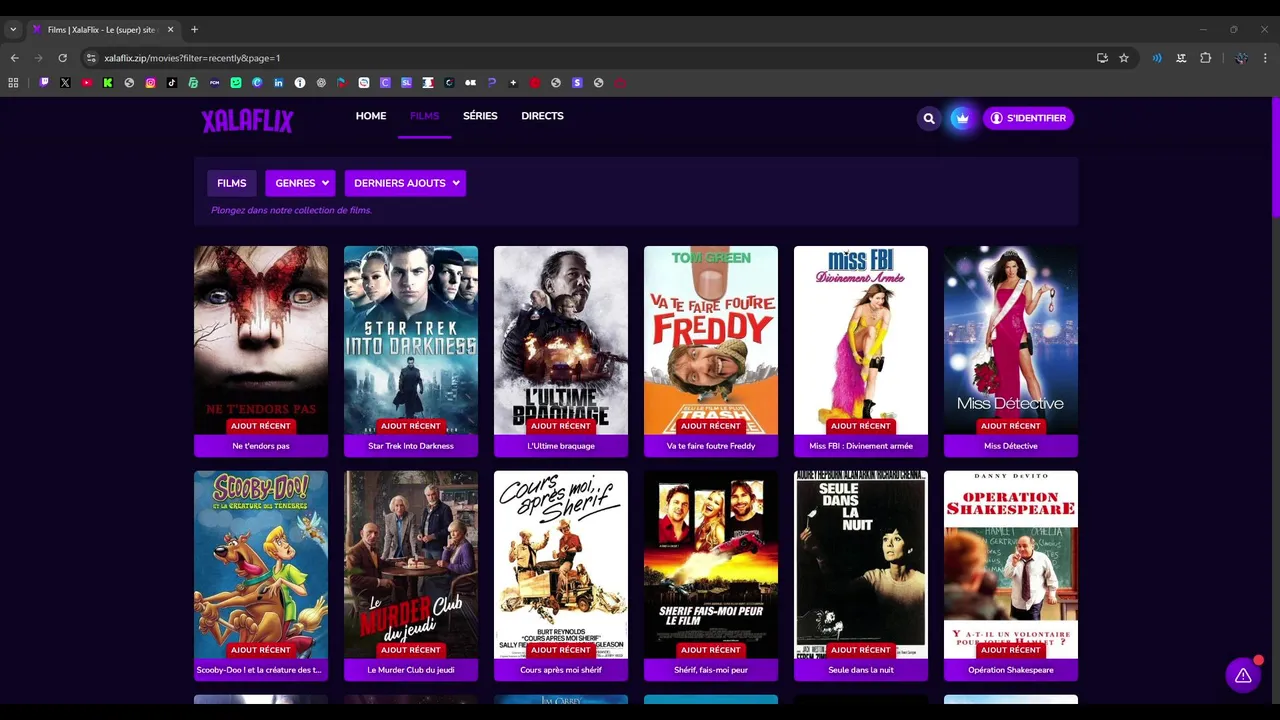This screenshot has height=720, width=1280.
Task: Click the install app icon in address bar
Action: [x=1102, y=58]
